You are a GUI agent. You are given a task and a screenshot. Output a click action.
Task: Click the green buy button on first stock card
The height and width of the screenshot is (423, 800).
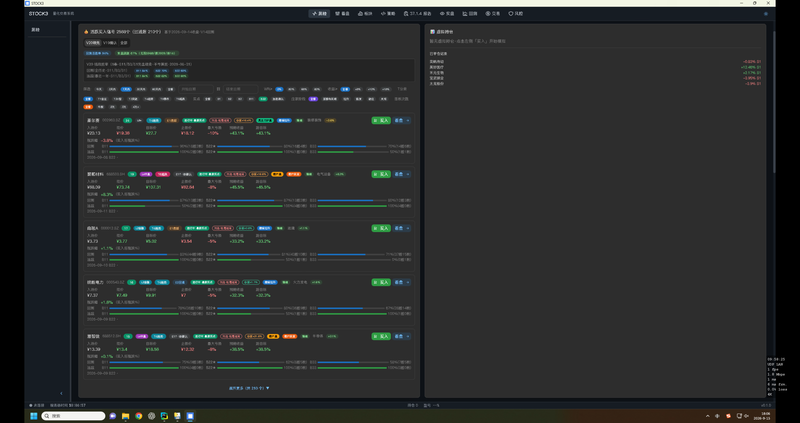(x=381, y=120)
